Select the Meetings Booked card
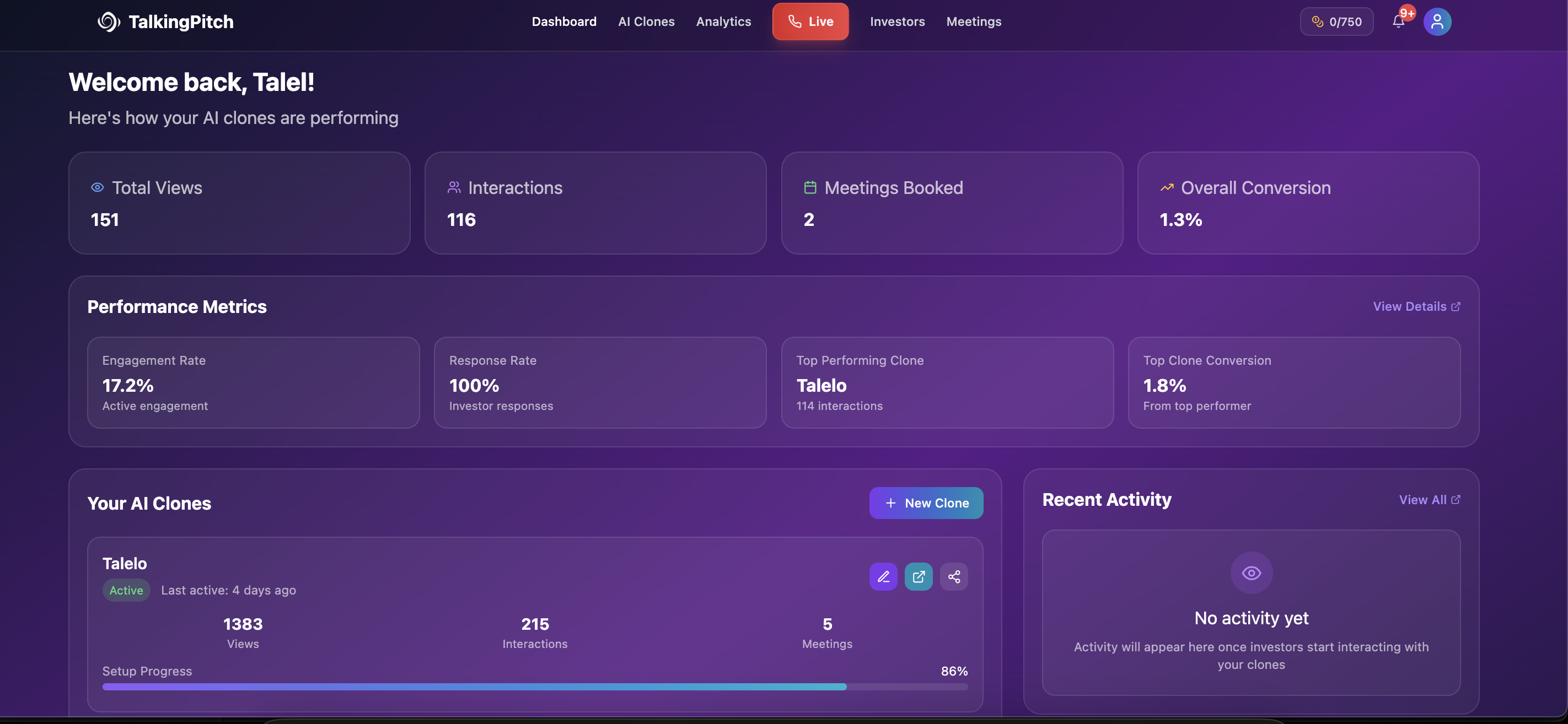1568x724 pixels. tap(952, 203)
